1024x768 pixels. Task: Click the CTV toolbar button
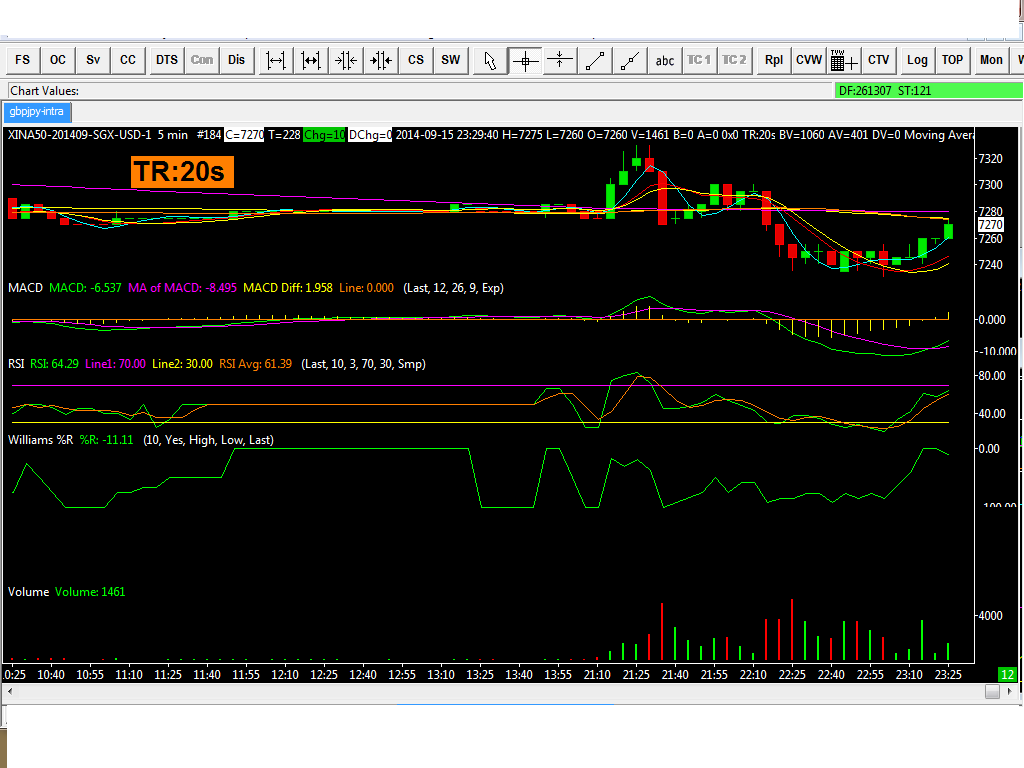(x=879, y=60)
